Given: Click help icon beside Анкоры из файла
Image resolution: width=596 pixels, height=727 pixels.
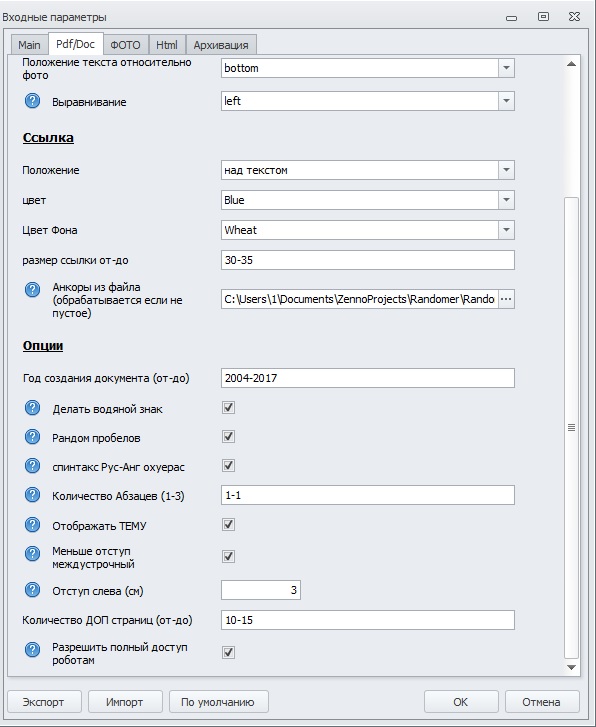Looking at the screenshot, I should point(32,290).
